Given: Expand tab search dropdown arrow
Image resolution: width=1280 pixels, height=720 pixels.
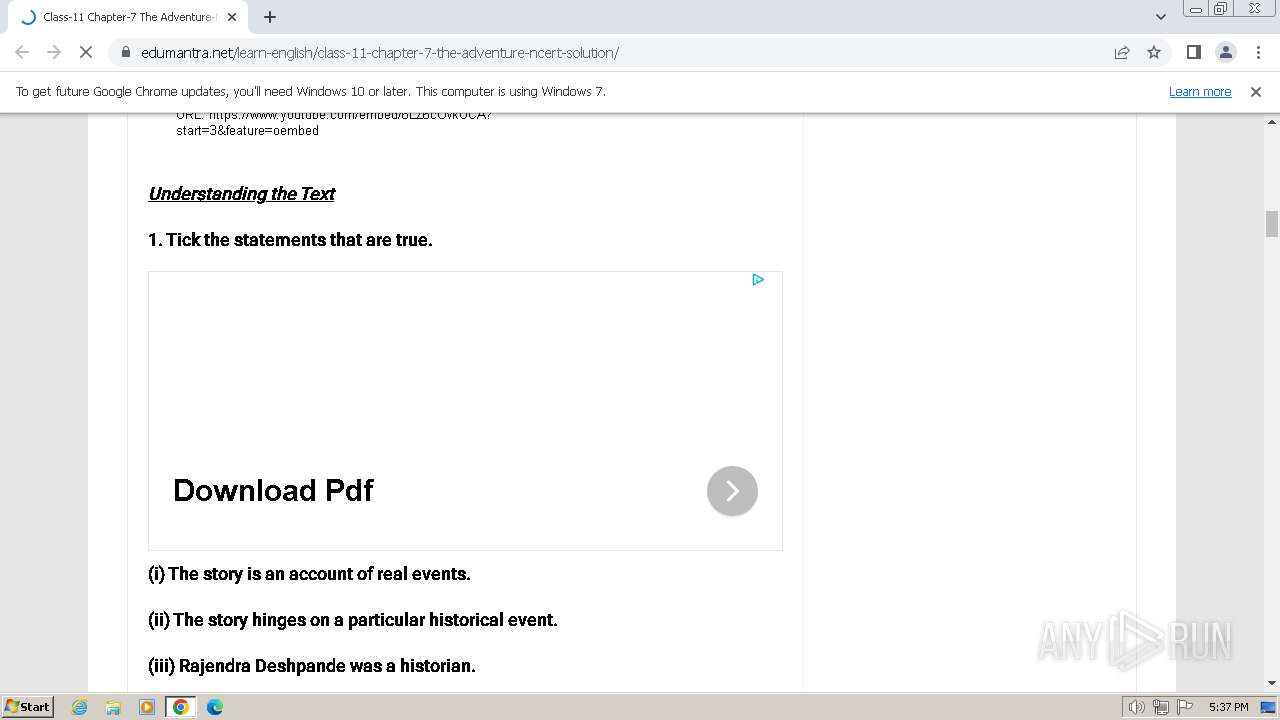Looking at the screenshot, I should (x=1161, y=17).
